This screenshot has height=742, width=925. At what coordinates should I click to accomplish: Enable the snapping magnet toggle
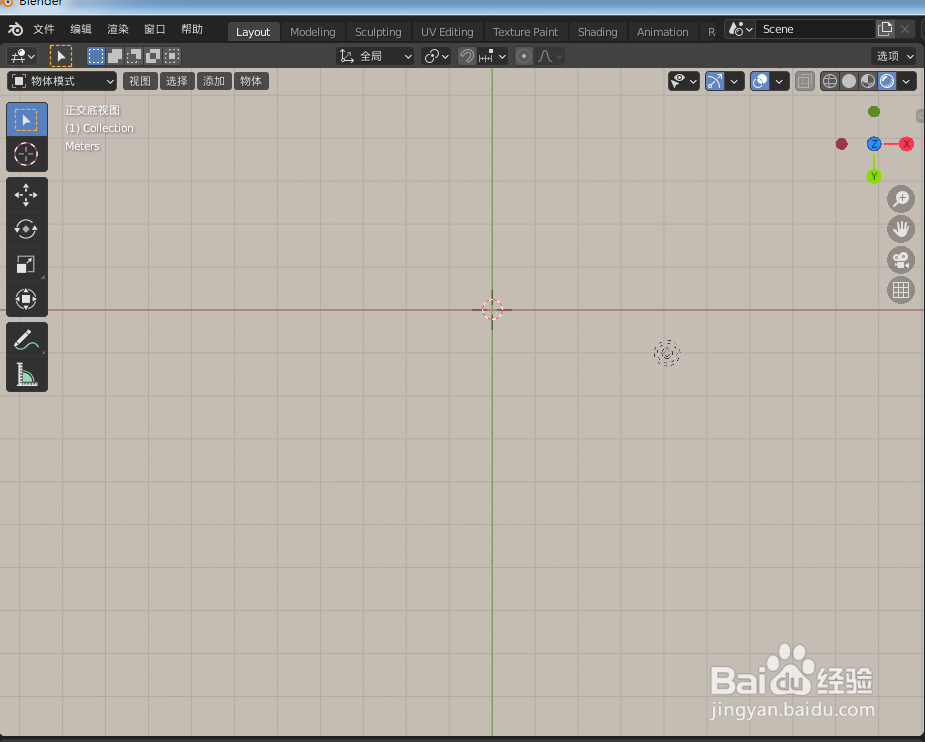(x=466, y=56)
